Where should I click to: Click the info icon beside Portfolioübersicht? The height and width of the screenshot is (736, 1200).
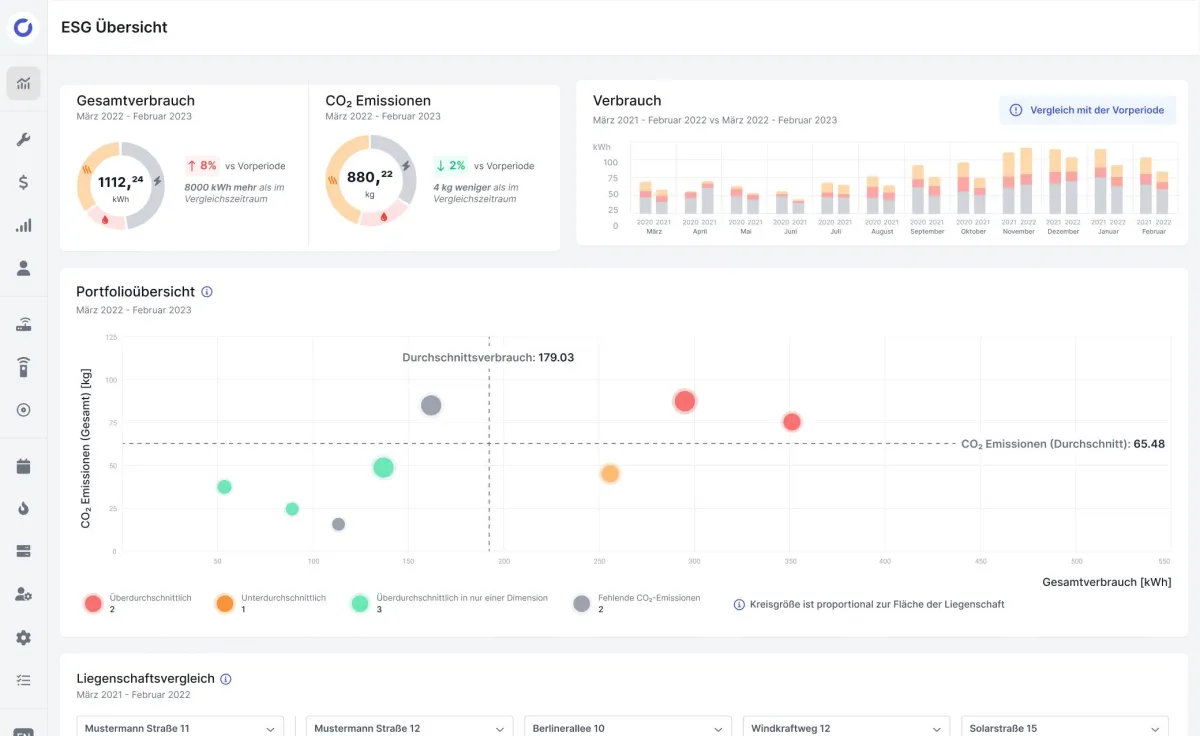(x=207, y=292)
